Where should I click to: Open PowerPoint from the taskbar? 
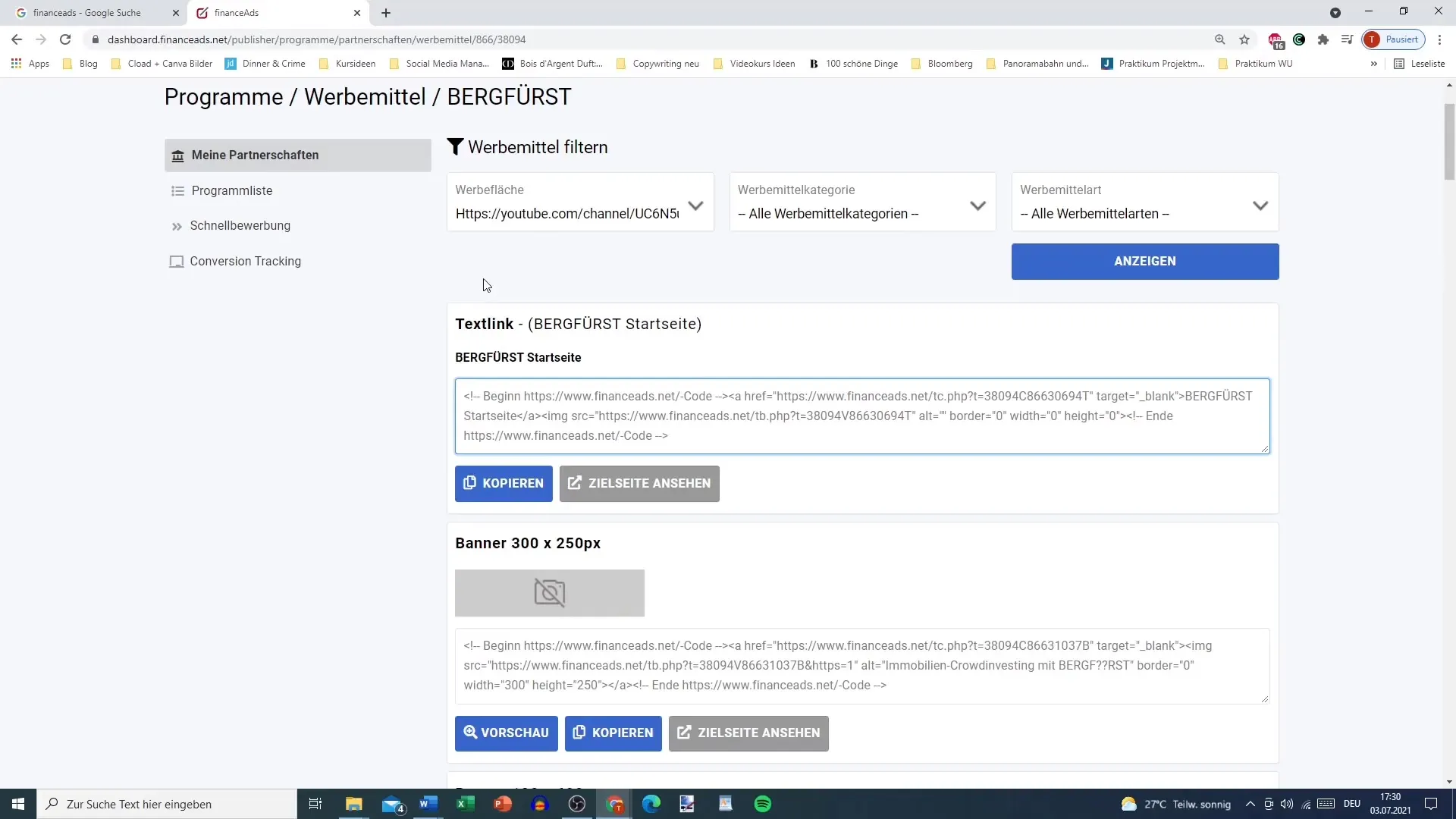pyautogui.click(x=503, y=804)
